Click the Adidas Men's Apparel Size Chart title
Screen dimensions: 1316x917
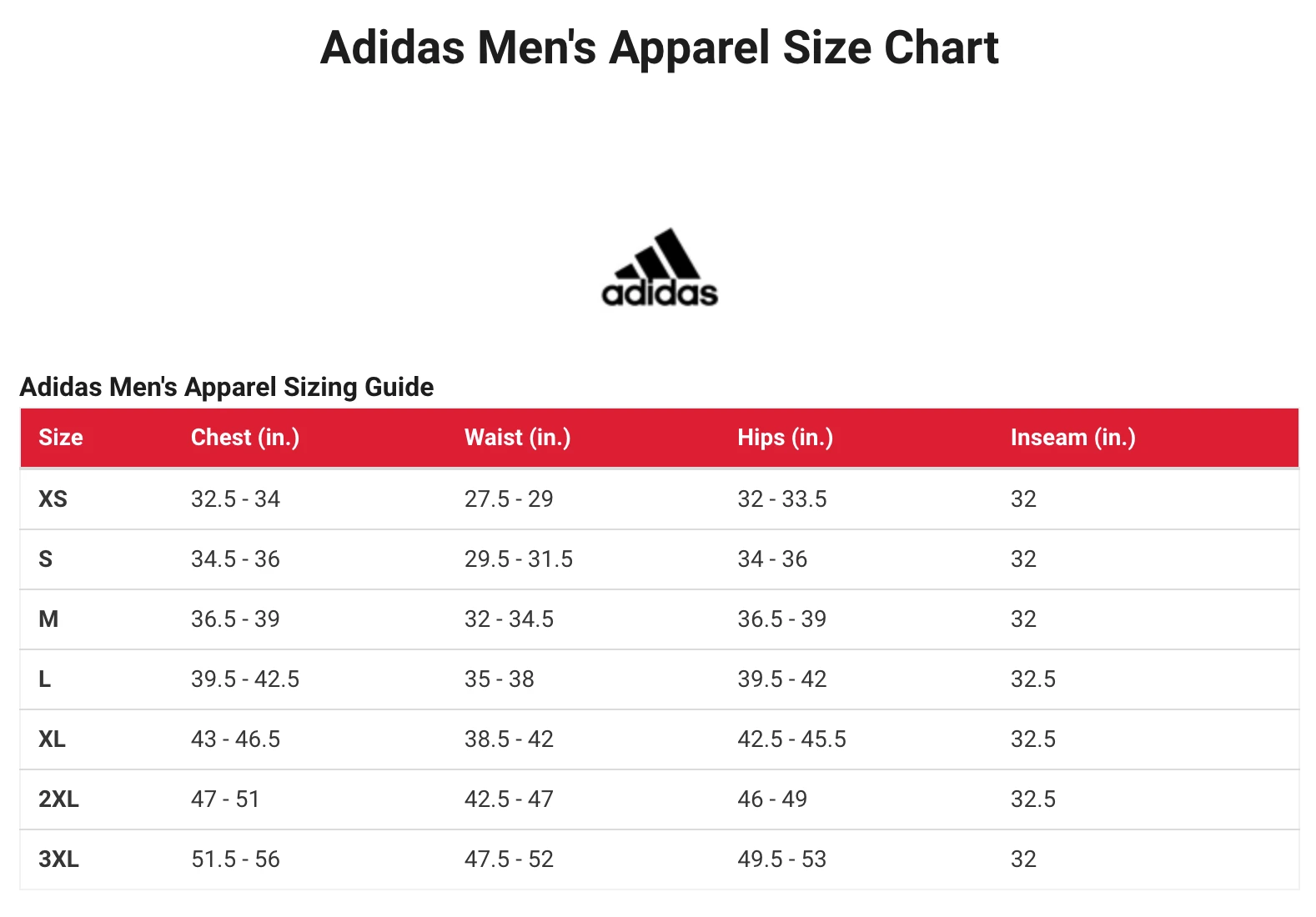659,48
